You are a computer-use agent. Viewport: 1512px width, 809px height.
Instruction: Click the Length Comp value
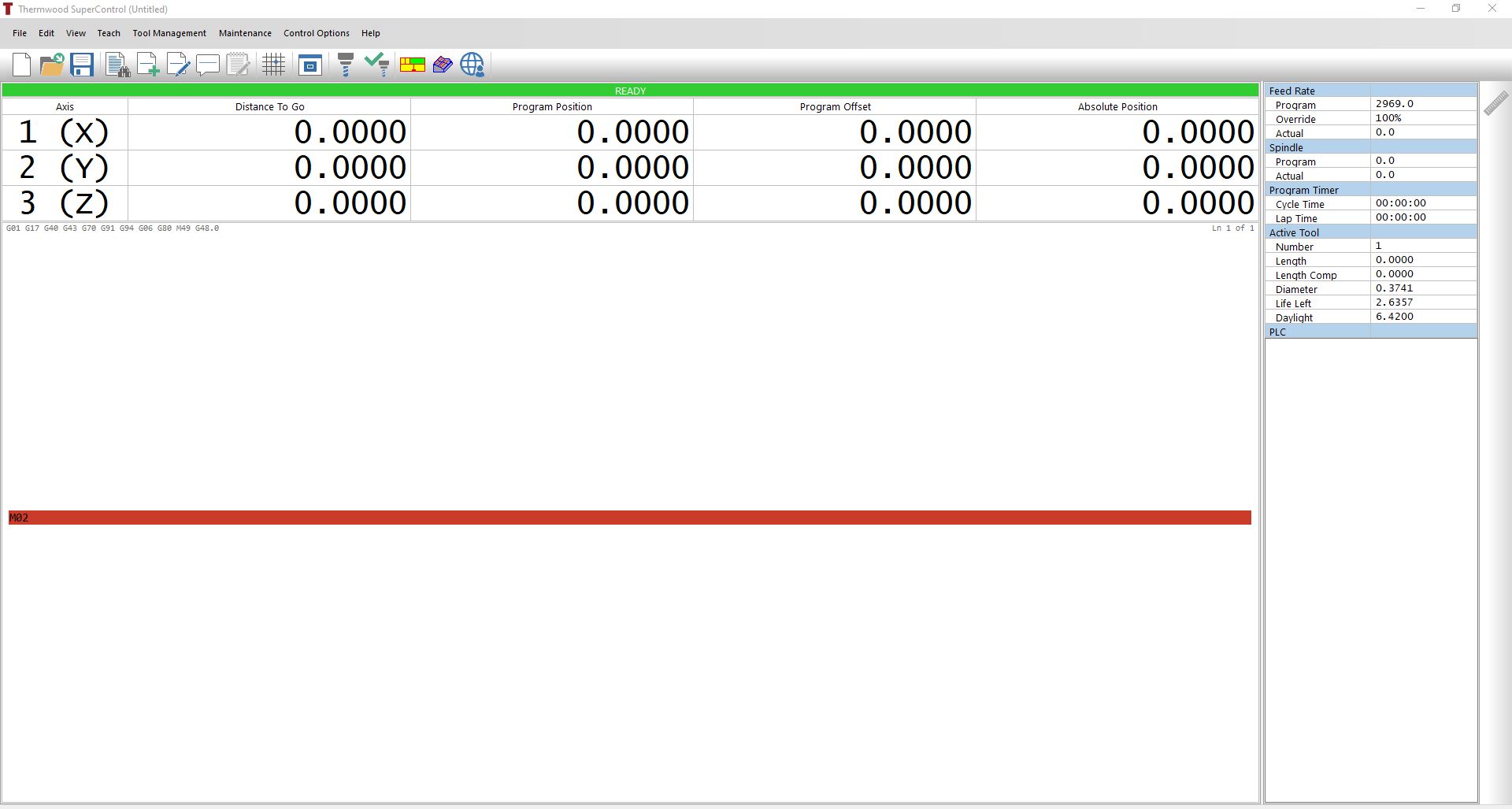[x=1424, y=274]
